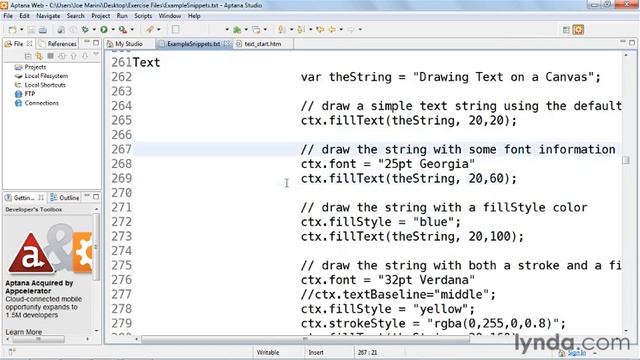Click the Save toolbar icon

(31, 29)
